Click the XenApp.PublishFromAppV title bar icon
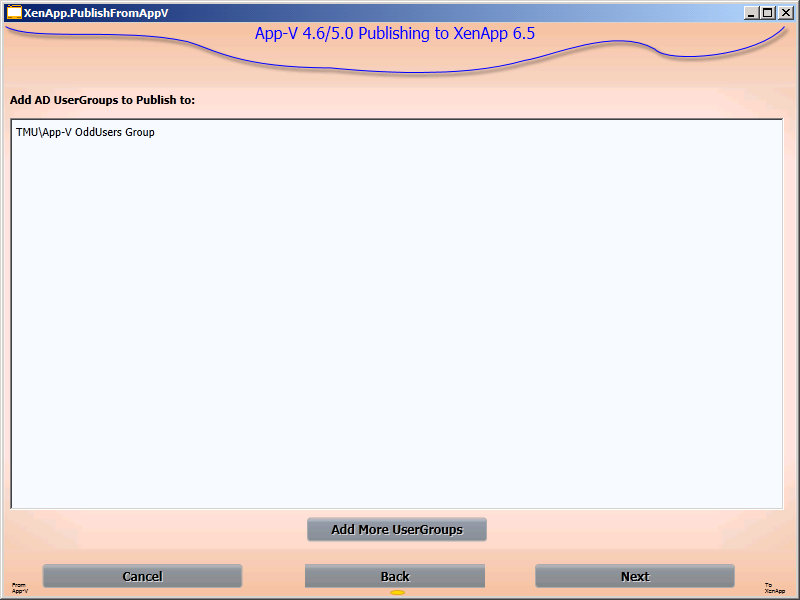 (14, 13)
